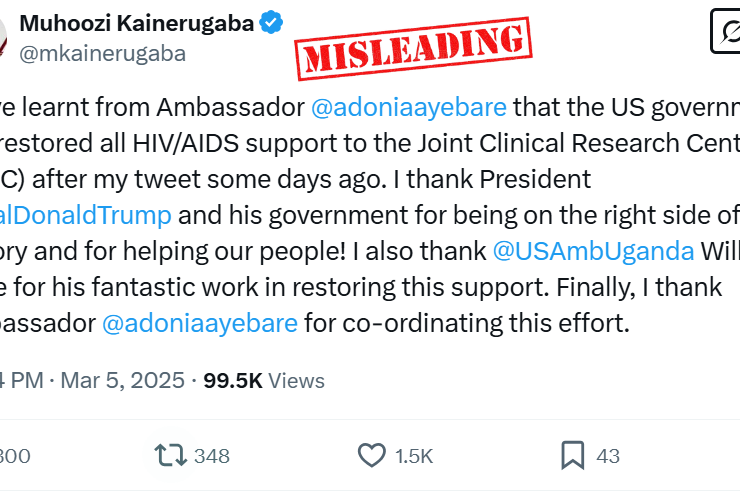
Task: Click the @mkainerugaba handle
Action: coord(102,54)
